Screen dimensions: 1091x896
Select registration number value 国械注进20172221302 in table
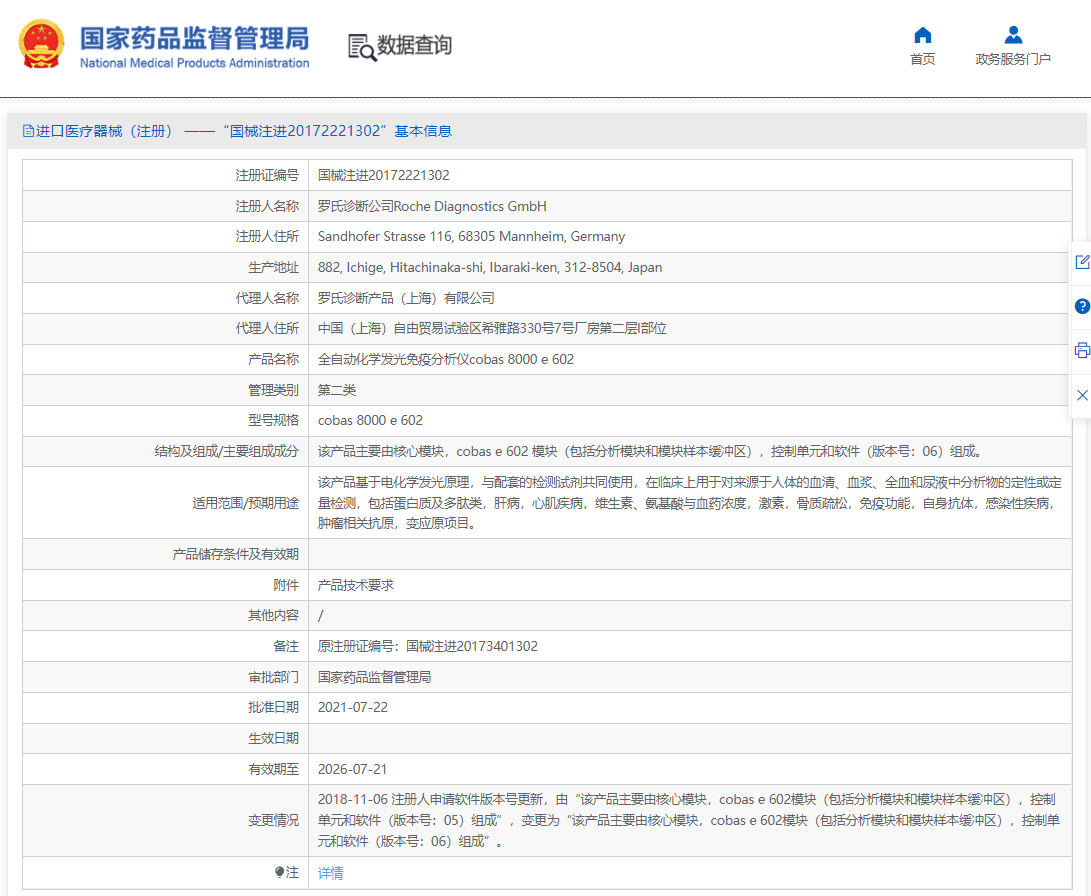click(x=383, y=175)
